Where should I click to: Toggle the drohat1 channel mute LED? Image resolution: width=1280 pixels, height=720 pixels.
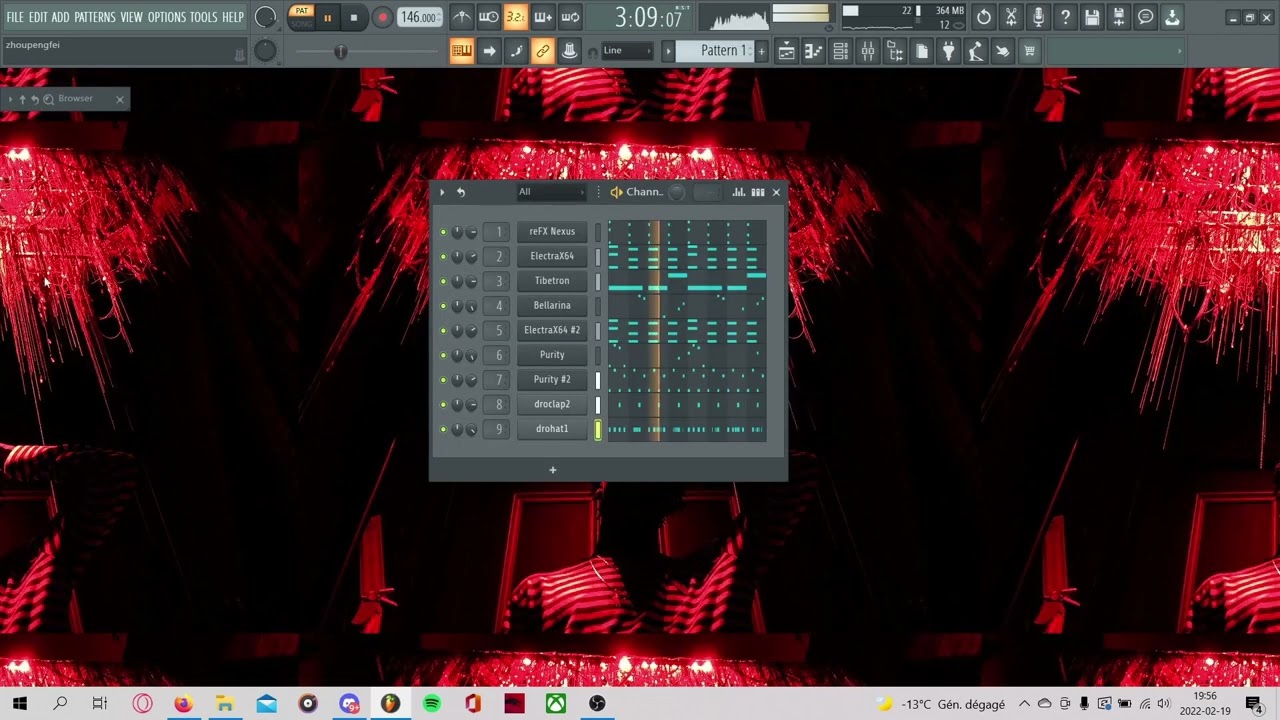pos(443,429)
